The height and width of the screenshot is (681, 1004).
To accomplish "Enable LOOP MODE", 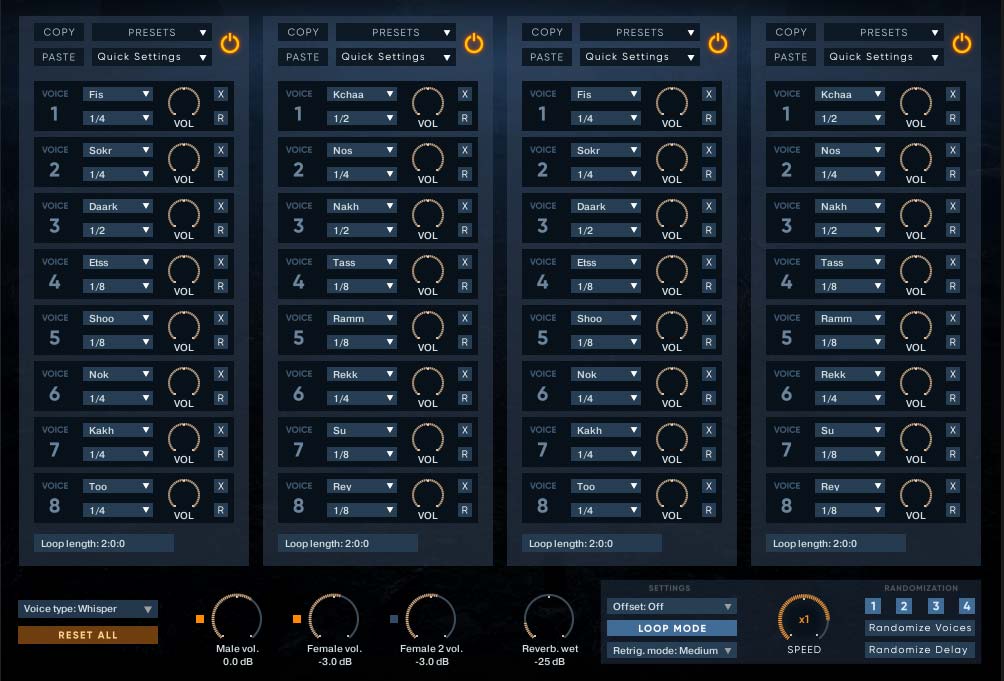I will (x=671, y=628).
